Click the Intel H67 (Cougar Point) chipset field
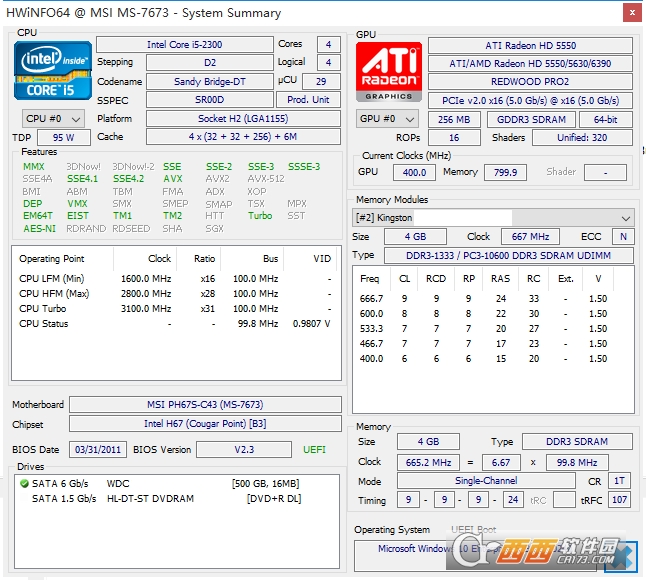 (205, 423)
